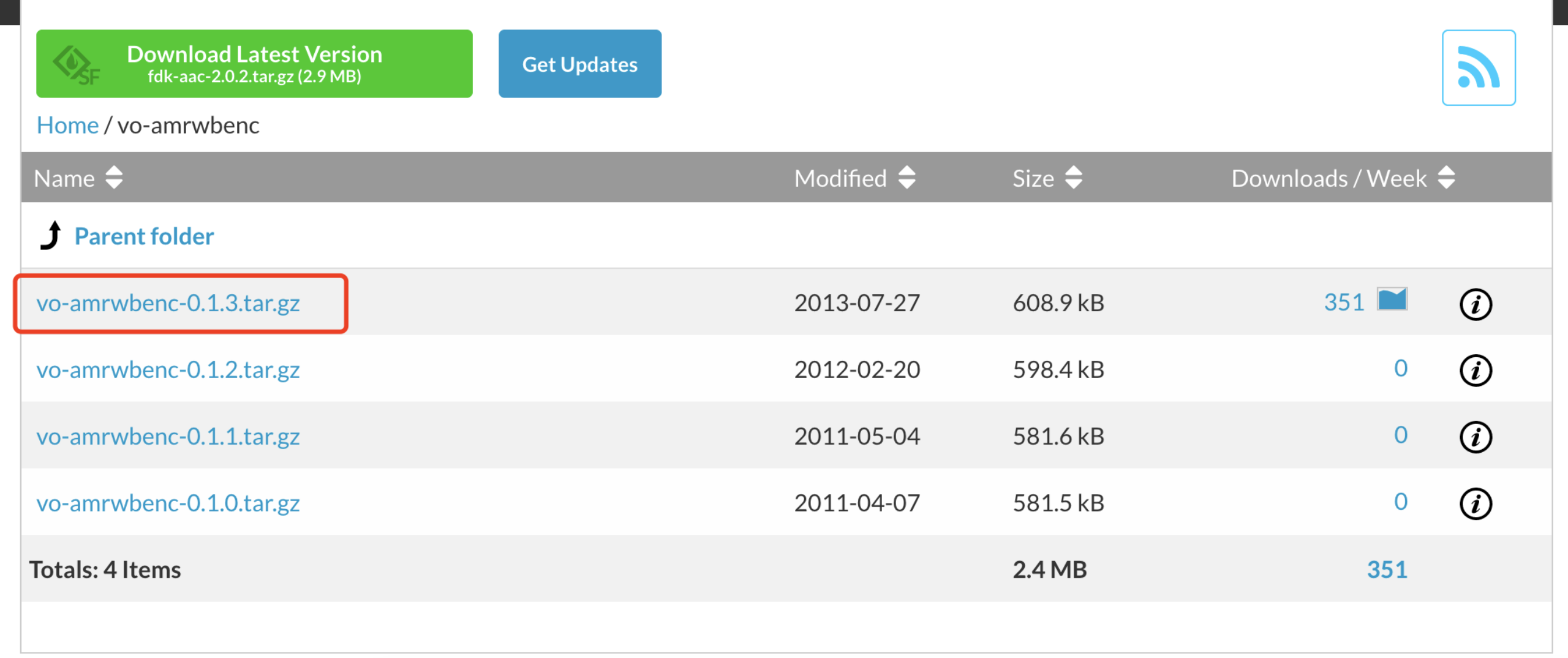Toggle sorting on the Size column
The width and height of the screenshot is (1568, 658).
click(1074, 178)
